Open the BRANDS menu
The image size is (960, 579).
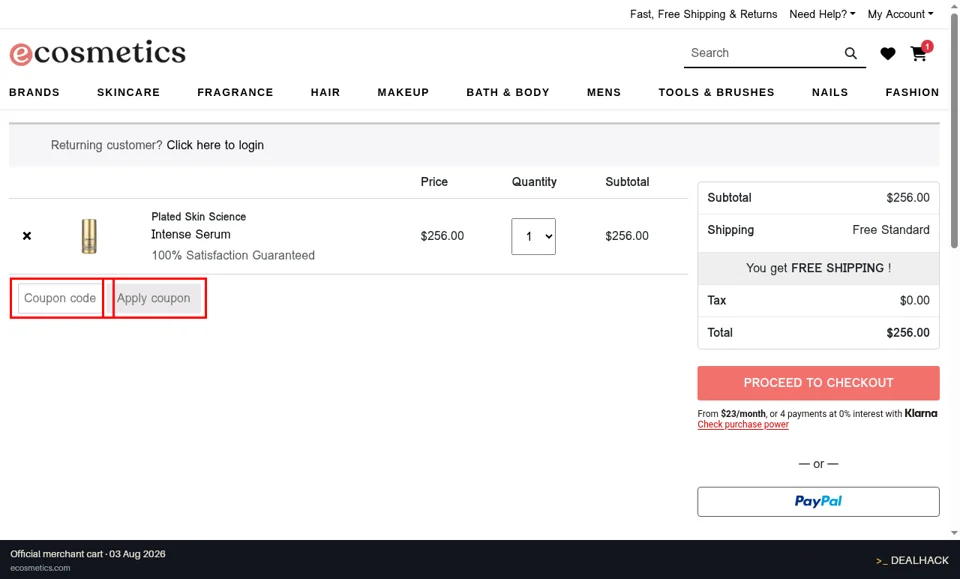pos(34,92)
